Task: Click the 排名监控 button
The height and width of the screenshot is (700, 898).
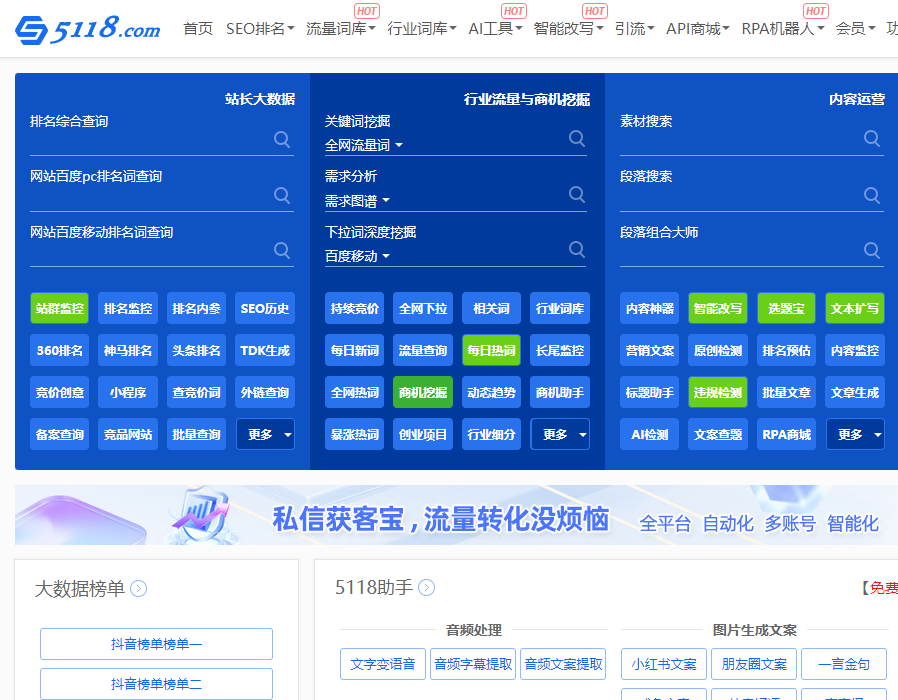Action: pos(128,308)
